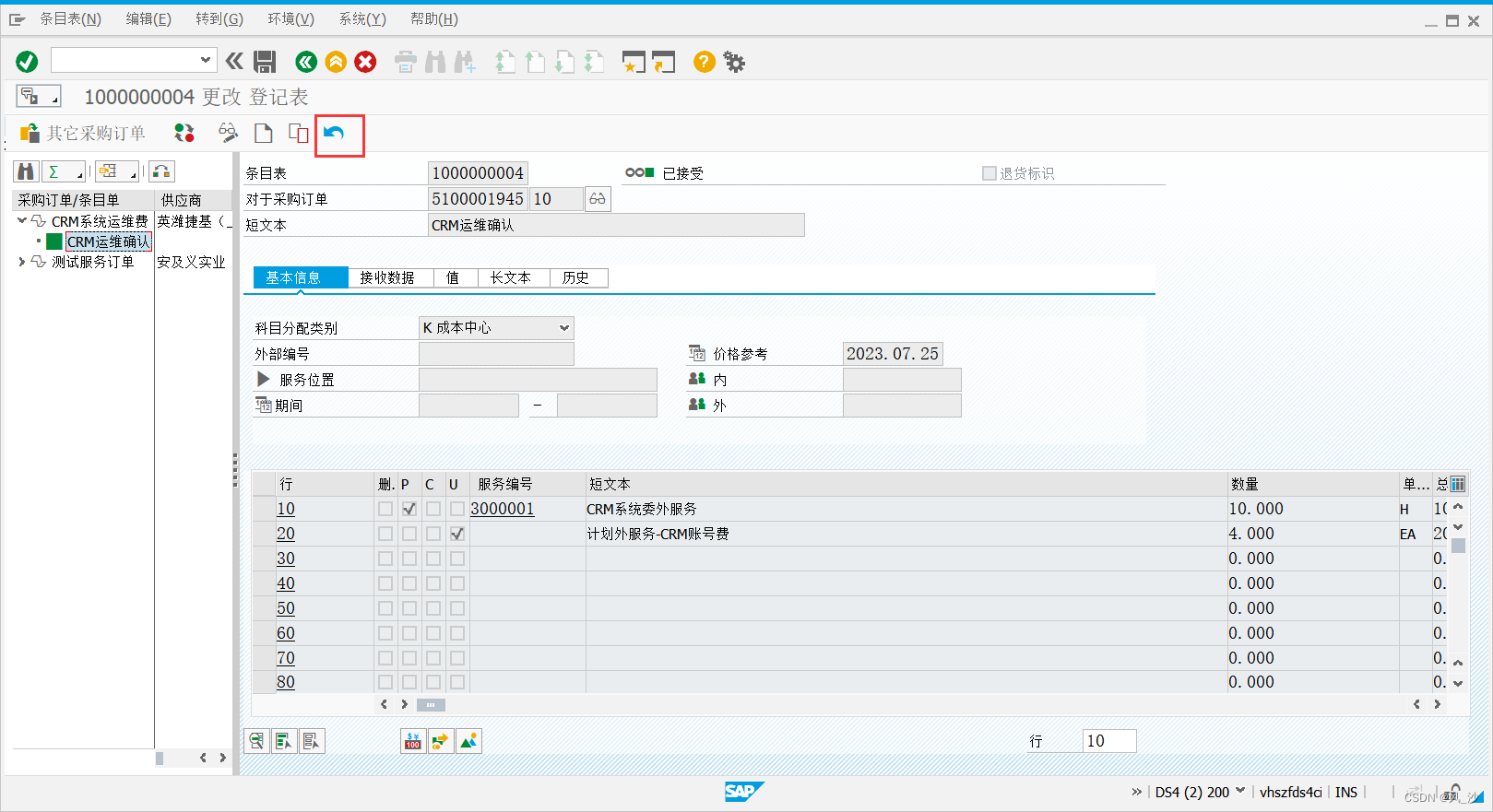The width and height of the screenshot is (1493, 812).
Task: Click the 值 tab
Action: coord(456,277)
